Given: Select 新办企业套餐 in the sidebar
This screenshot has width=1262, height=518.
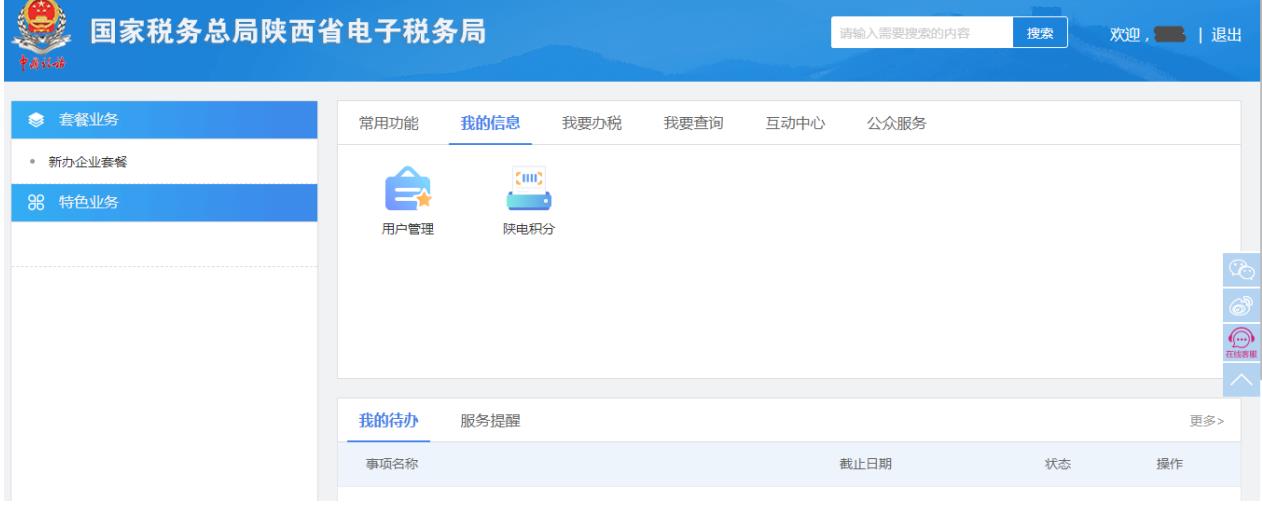Looking at the screenshot, I should pos(90,162).
